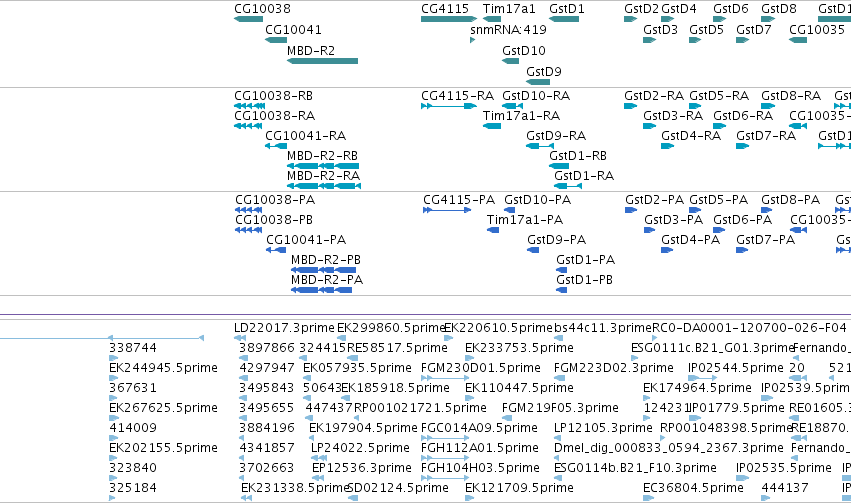
Task: Click the GstD2-RA transcript label
Action: coord(654,96)
